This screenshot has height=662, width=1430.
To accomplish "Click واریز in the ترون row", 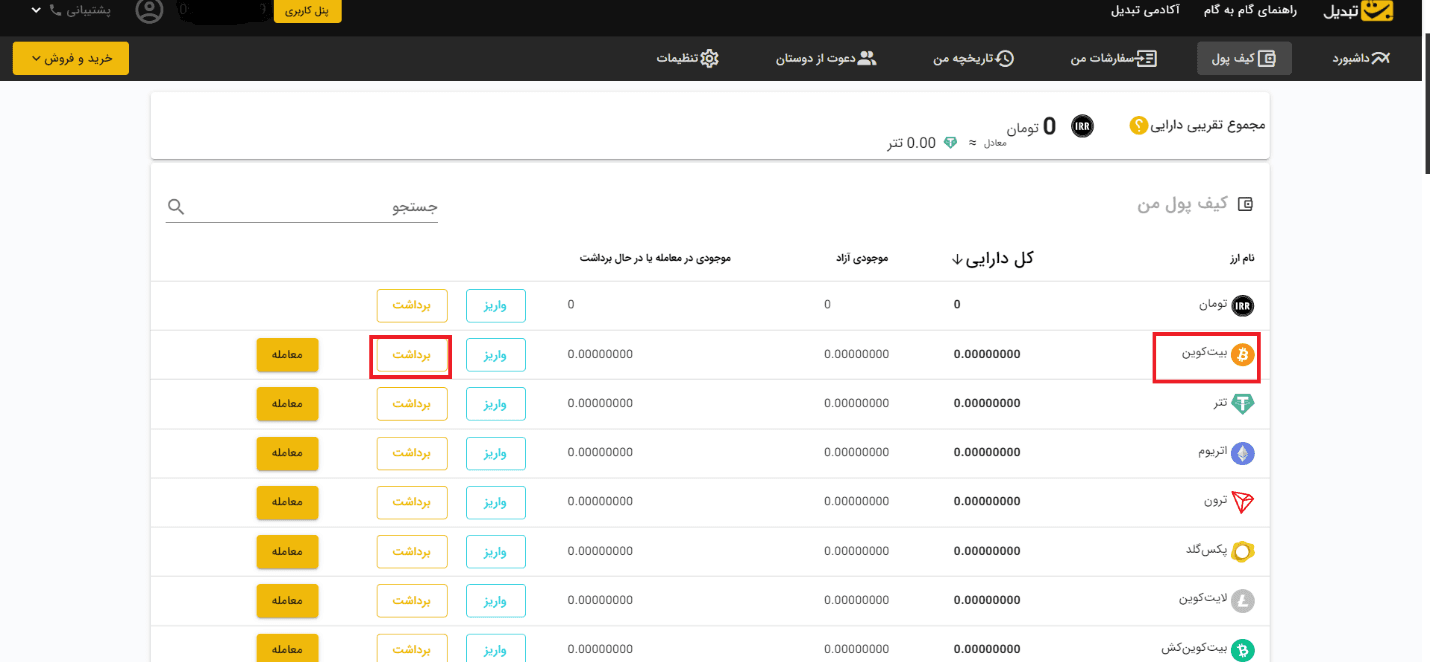I will [x=496, y=502].
